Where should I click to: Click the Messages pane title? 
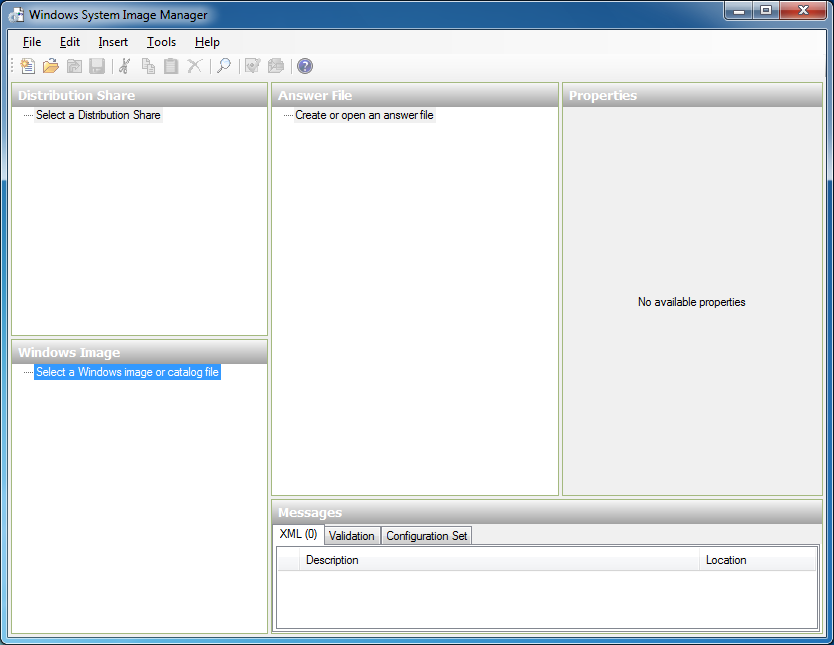pyautogui.click(x=310, y=513)
